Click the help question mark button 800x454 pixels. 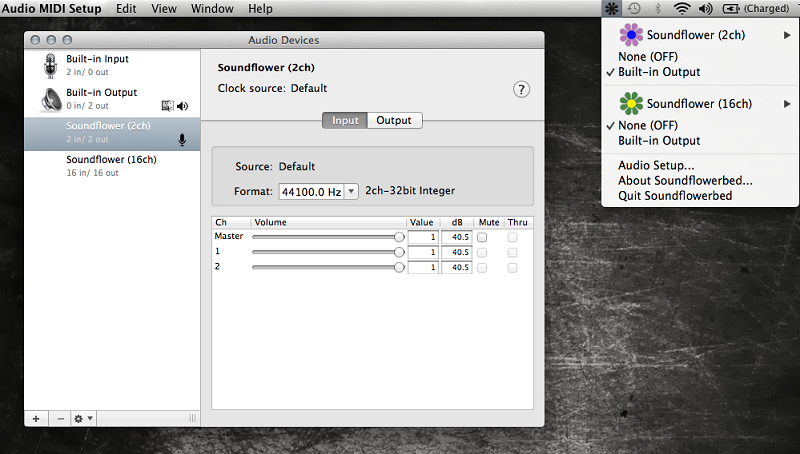tap(521, 90)
